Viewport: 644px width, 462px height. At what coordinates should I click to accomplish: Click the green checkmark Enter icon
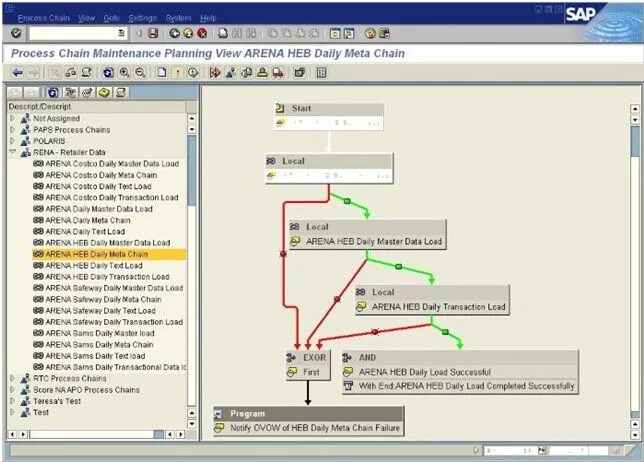(16, 33)
